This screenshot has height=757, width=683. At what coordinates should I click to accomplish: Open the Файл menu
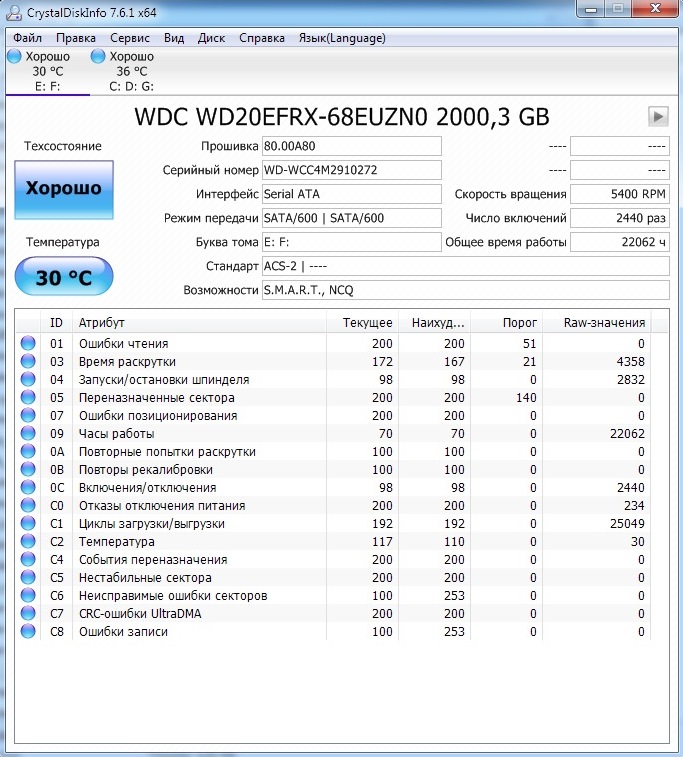(27, 38)
